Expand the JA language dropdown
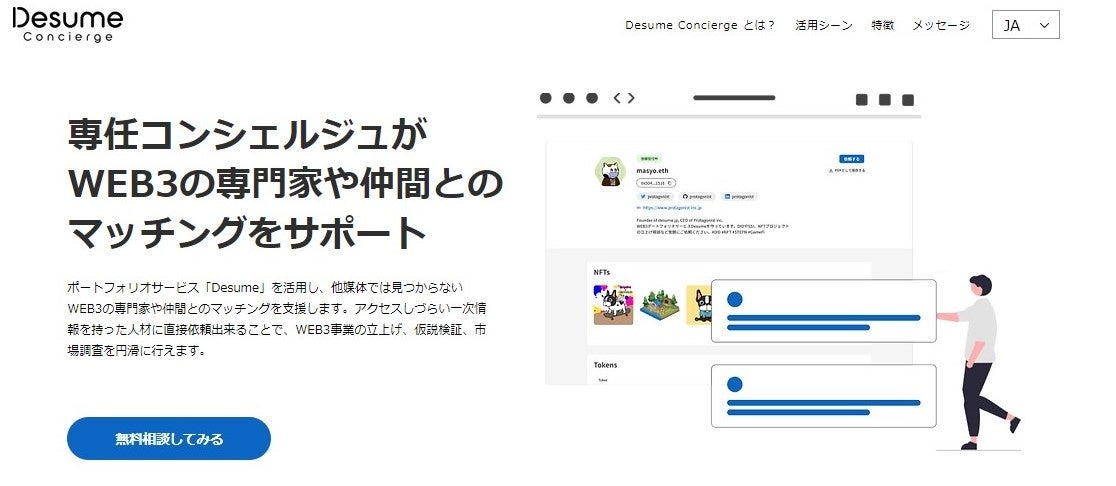 coord(1026,25)
